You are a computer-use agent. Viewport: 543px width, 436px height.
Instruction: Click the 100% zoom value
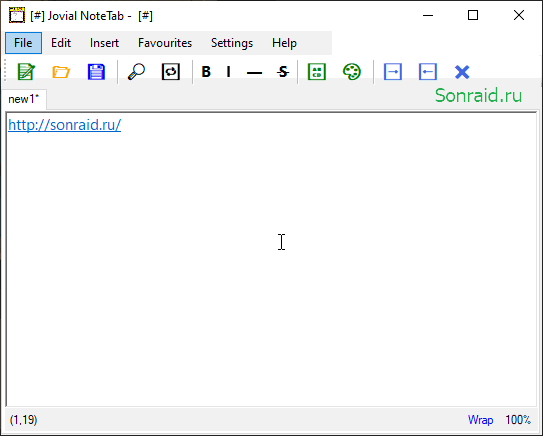[517, 420]
